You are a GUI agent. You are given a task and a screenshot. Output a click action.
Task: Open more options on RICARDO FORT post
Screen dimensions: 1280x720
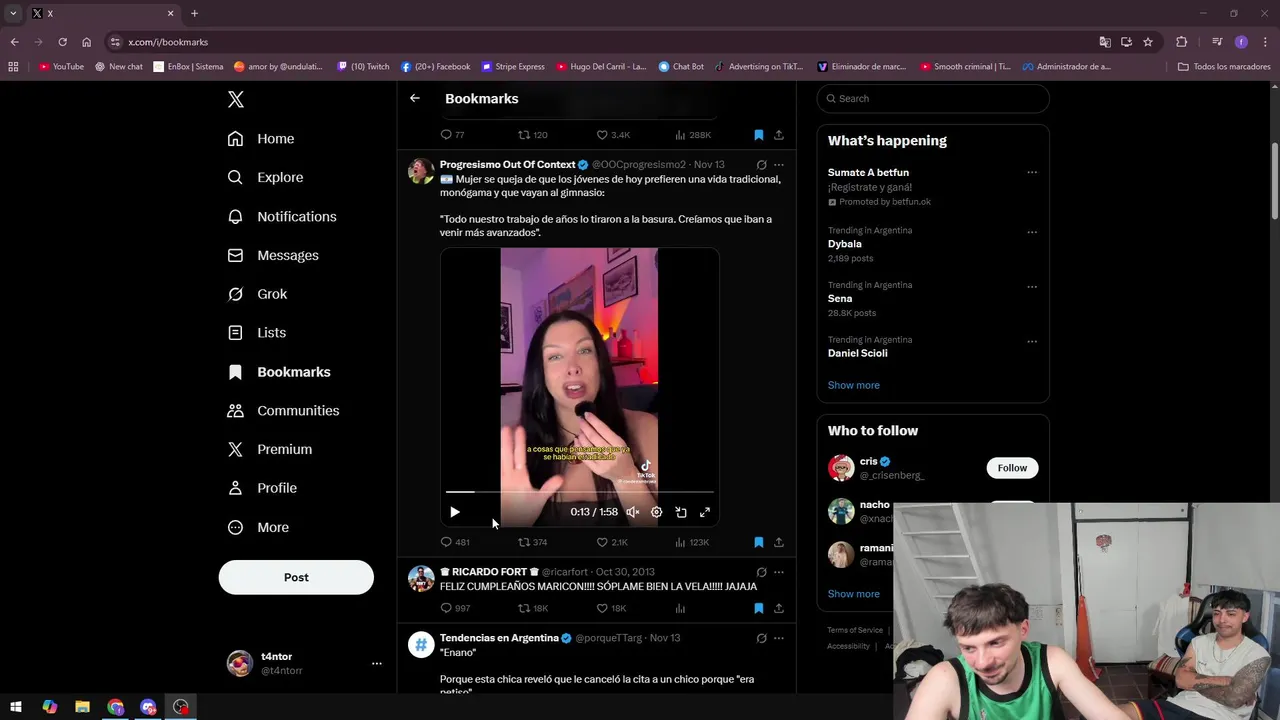pyautogui.click(x=779, y=572)
